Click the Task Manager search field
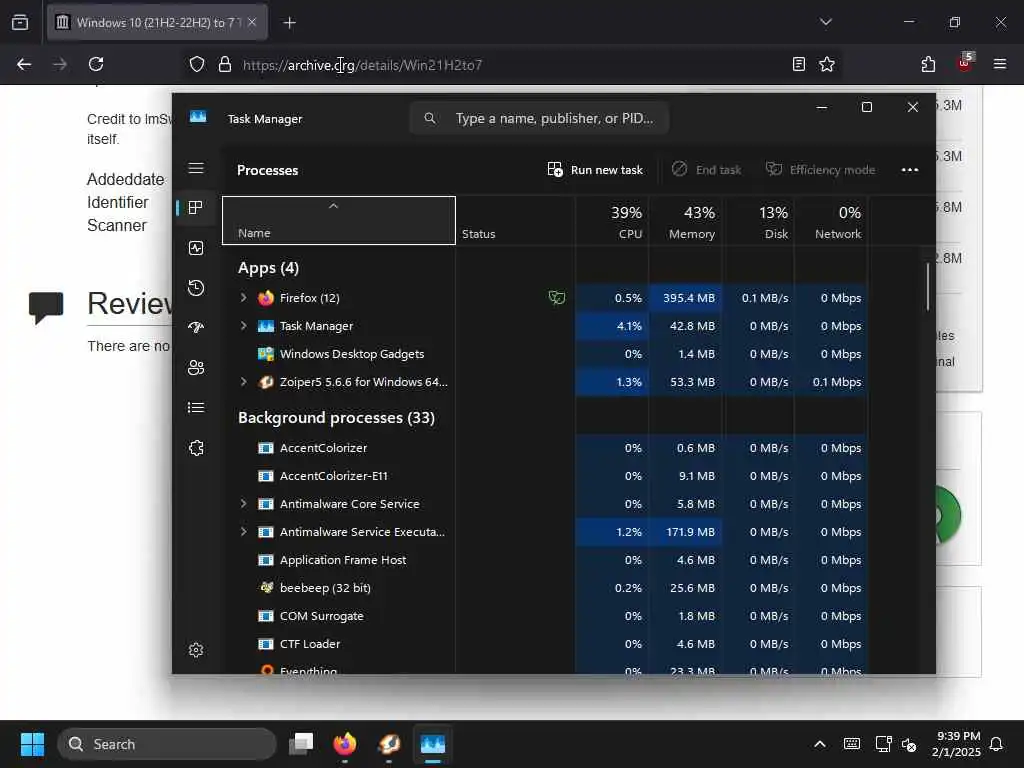The image size is (1024, 768). (x=539, y=118)
